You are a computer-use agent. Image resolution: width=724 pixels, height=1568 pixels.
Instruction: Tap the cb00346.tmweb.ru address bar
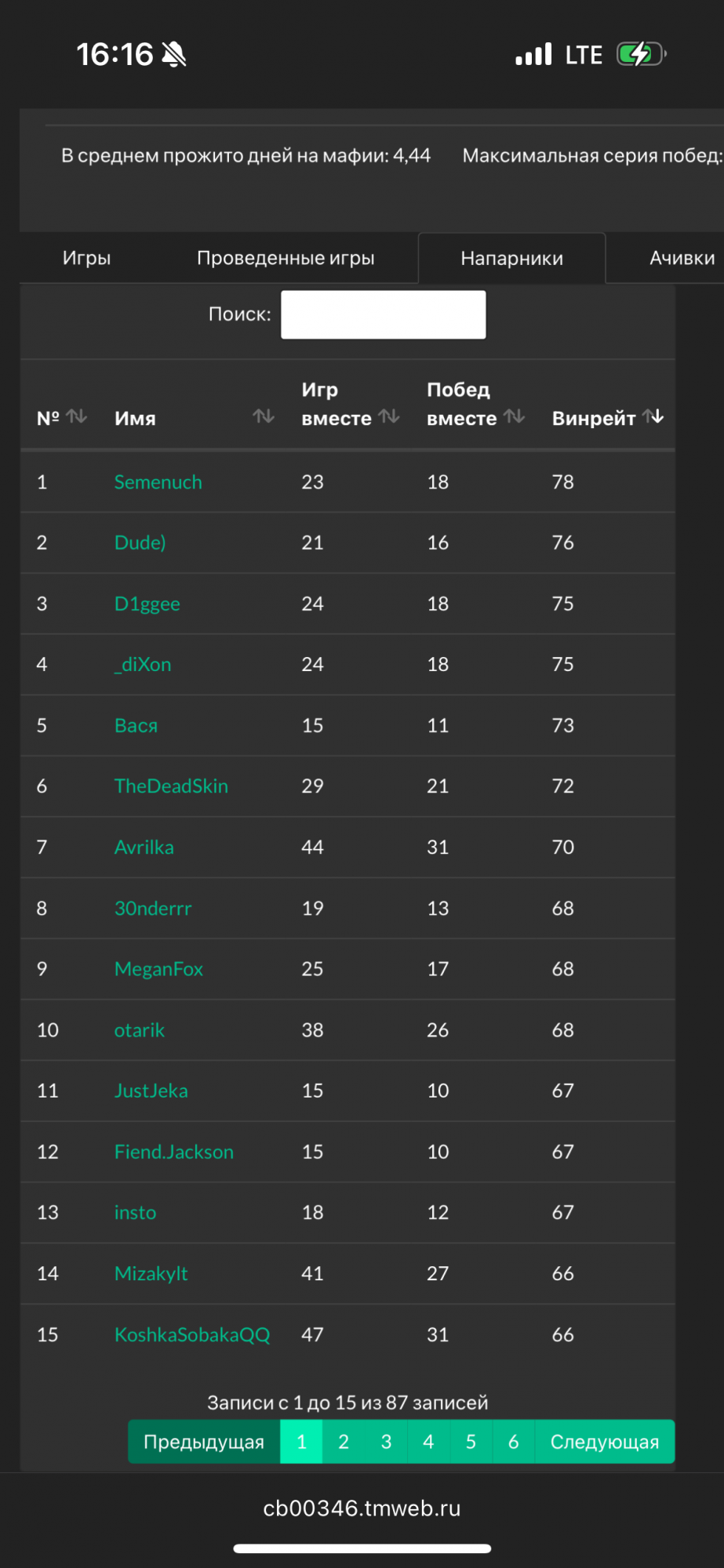pyautogui.click(x=362, y=1508)
